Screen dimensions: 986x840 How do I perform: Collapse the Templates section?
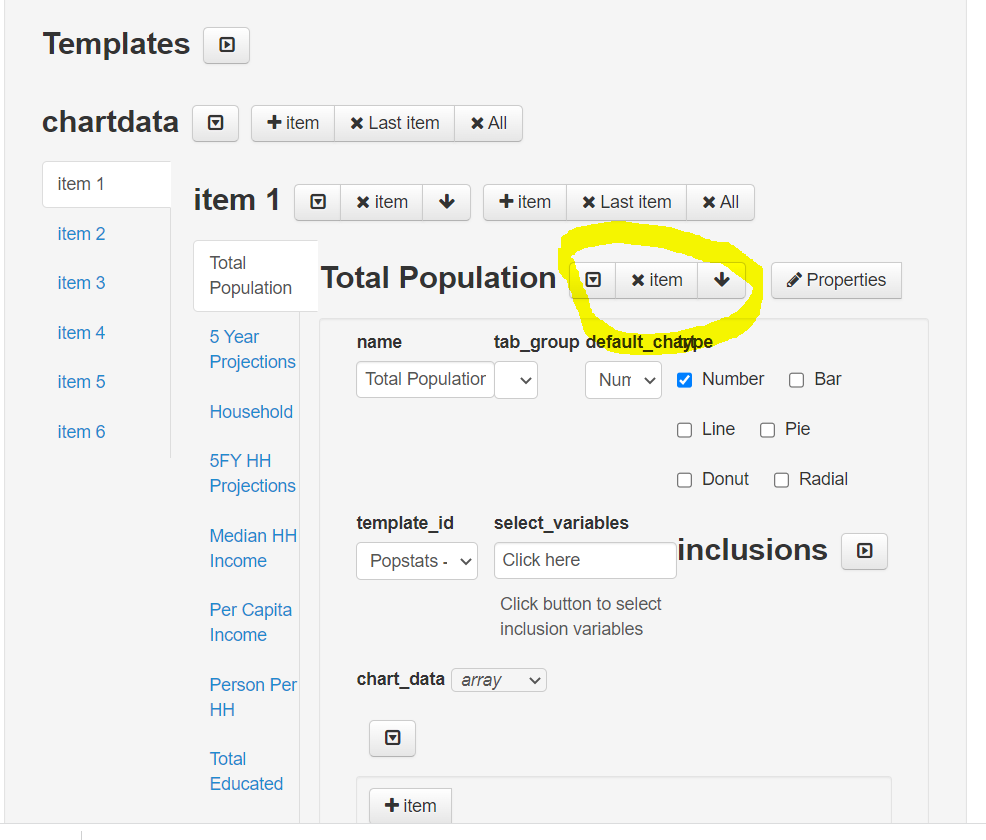tap(226, 45)
